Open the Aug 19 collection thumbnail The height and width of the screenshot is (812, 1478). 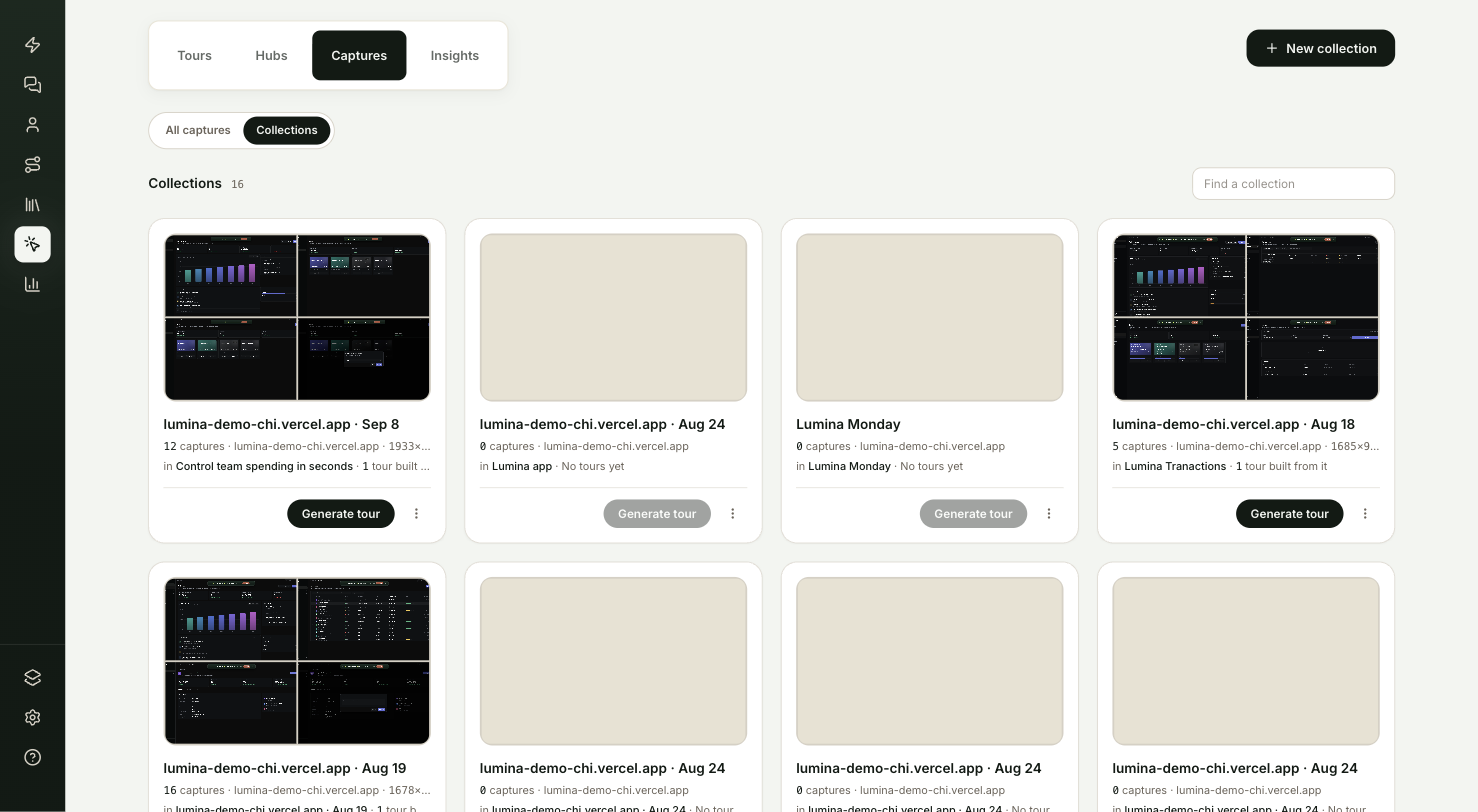point(297,661)
